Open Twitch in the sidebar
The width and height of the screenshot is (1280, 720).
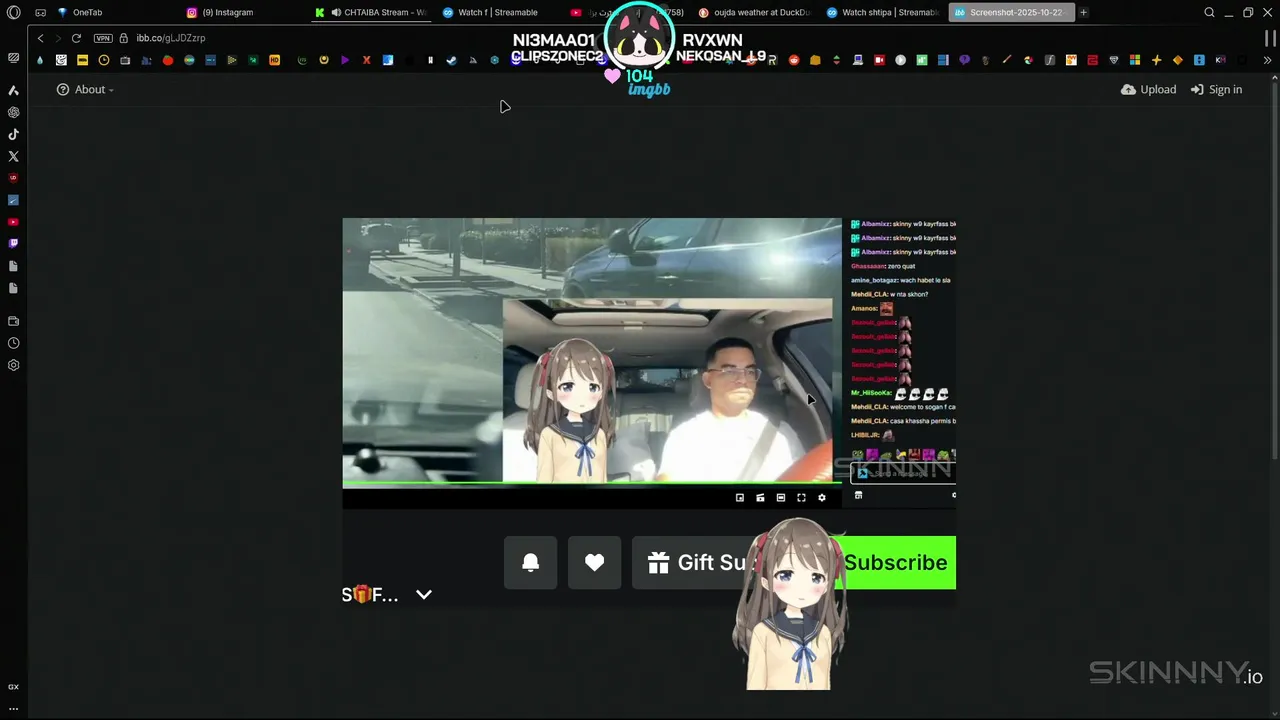(13, 244)
